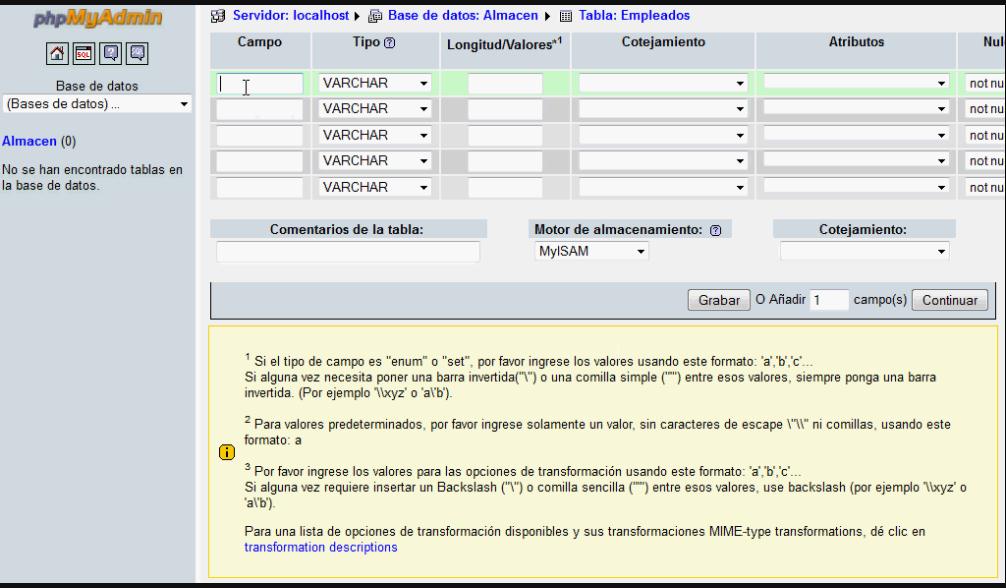Viewport: 1006px width, 588px height.
Task: Click the help icon beside Motor de almacenamiento
Action: pos(715,230)
